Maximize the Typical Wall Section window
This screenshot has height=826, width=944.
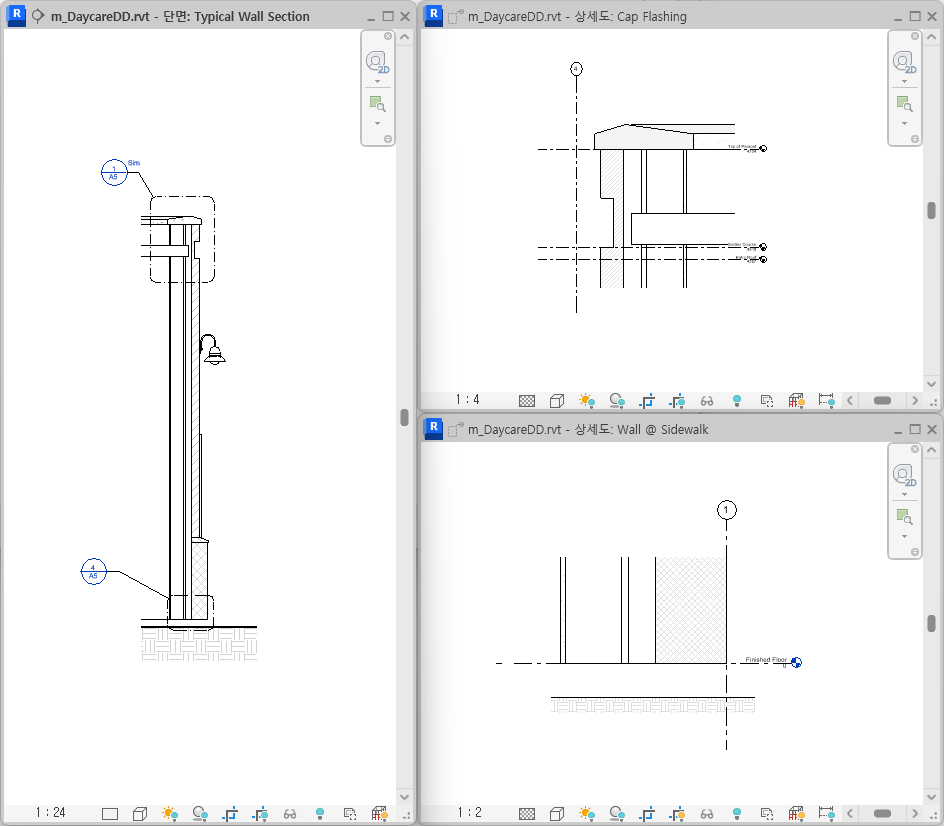point(388,16)
